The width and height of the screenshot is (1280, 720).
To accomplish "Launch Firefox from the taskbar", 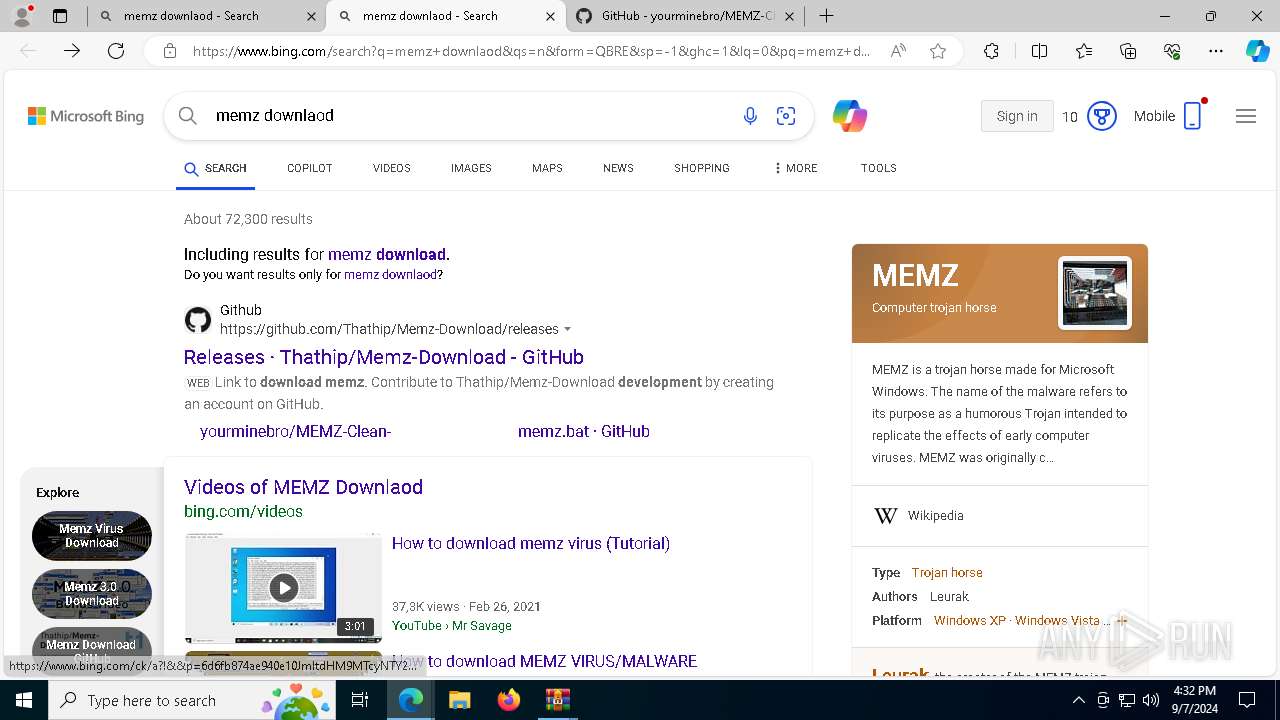I will [x=508, y=700].
